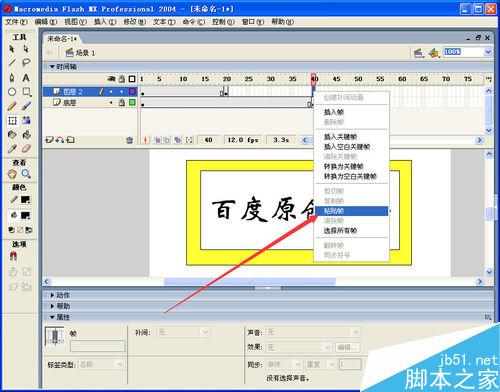Click purple outline color of 图层 2
This screenshot has height=392, width=500.
point(132,91)
